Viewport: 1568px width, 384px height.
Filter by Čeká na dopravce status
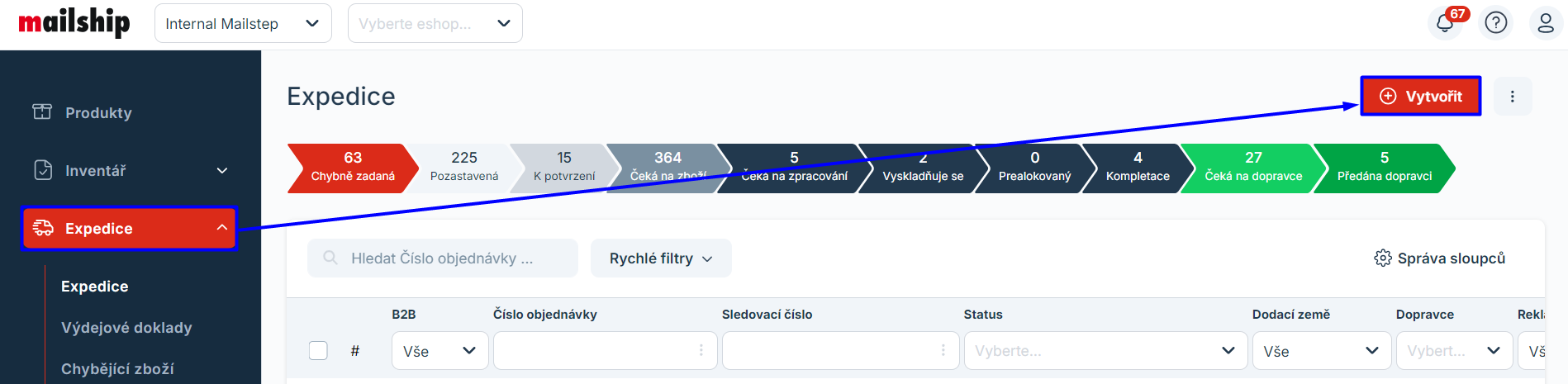point(1252,167)
